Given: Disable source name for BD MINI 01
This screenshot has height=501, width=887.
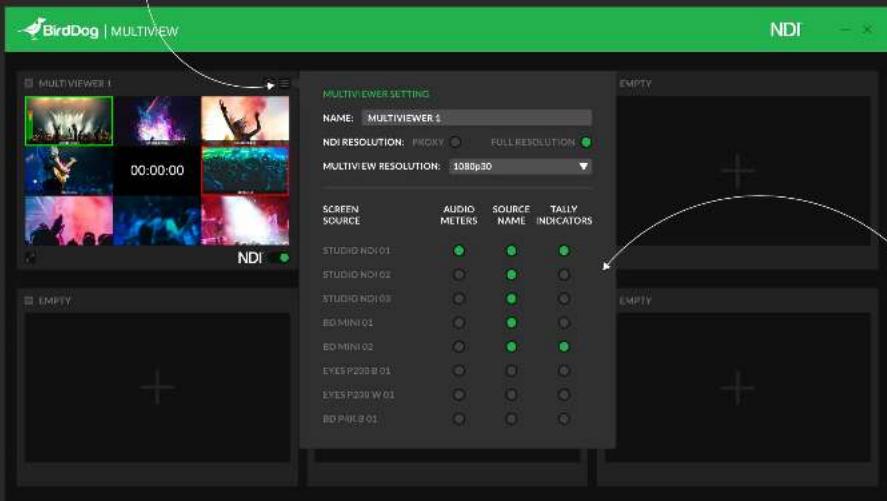Looking at the screenshot, I should click(x=511, y=323).
